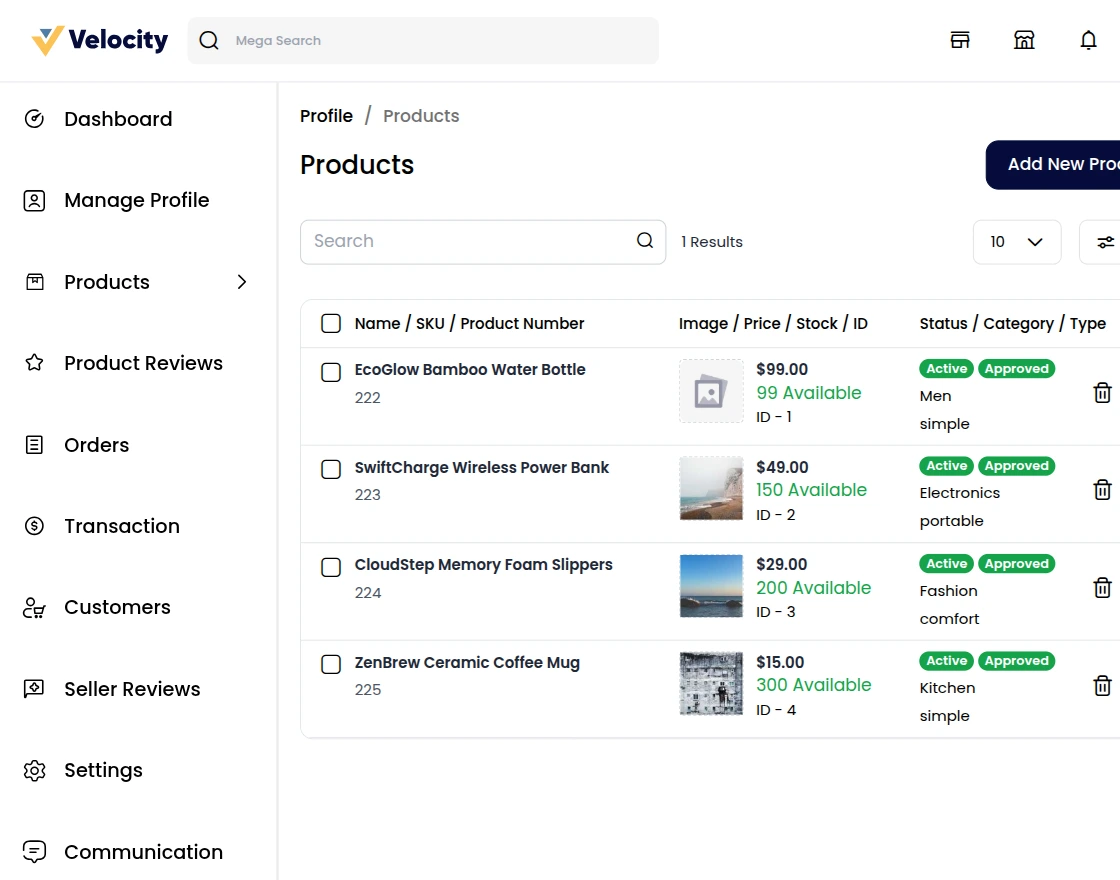The image size is (1120, 880).
Task: Click the notification bell icon
Action: tap(1088, 41)
